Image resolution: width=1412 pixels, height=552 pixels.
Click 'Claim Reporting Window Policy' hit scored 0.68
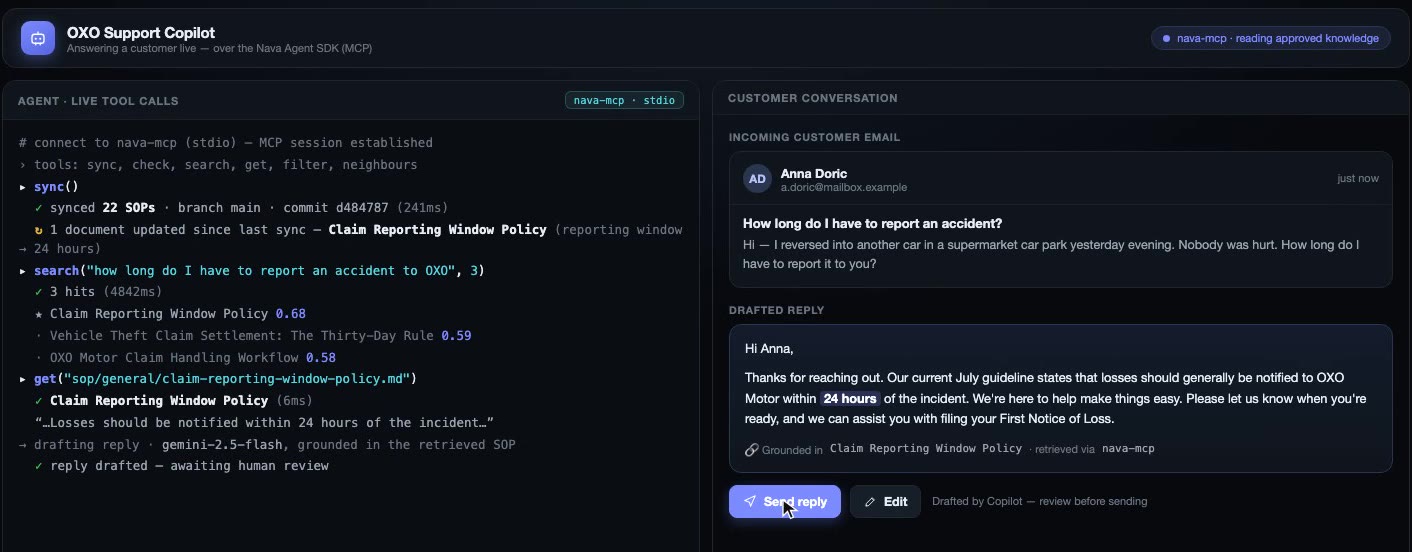[159, 314]
